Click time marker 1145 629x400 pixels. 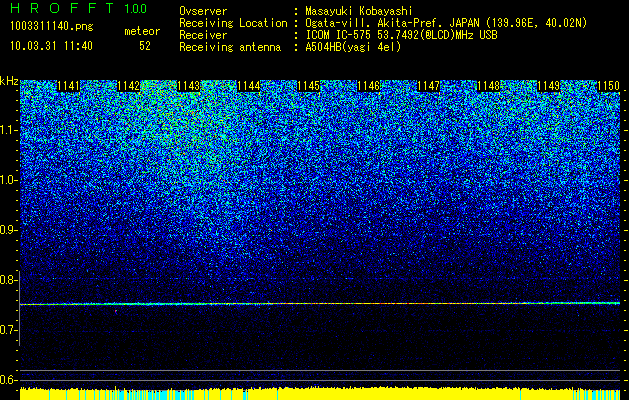point(308,86)
